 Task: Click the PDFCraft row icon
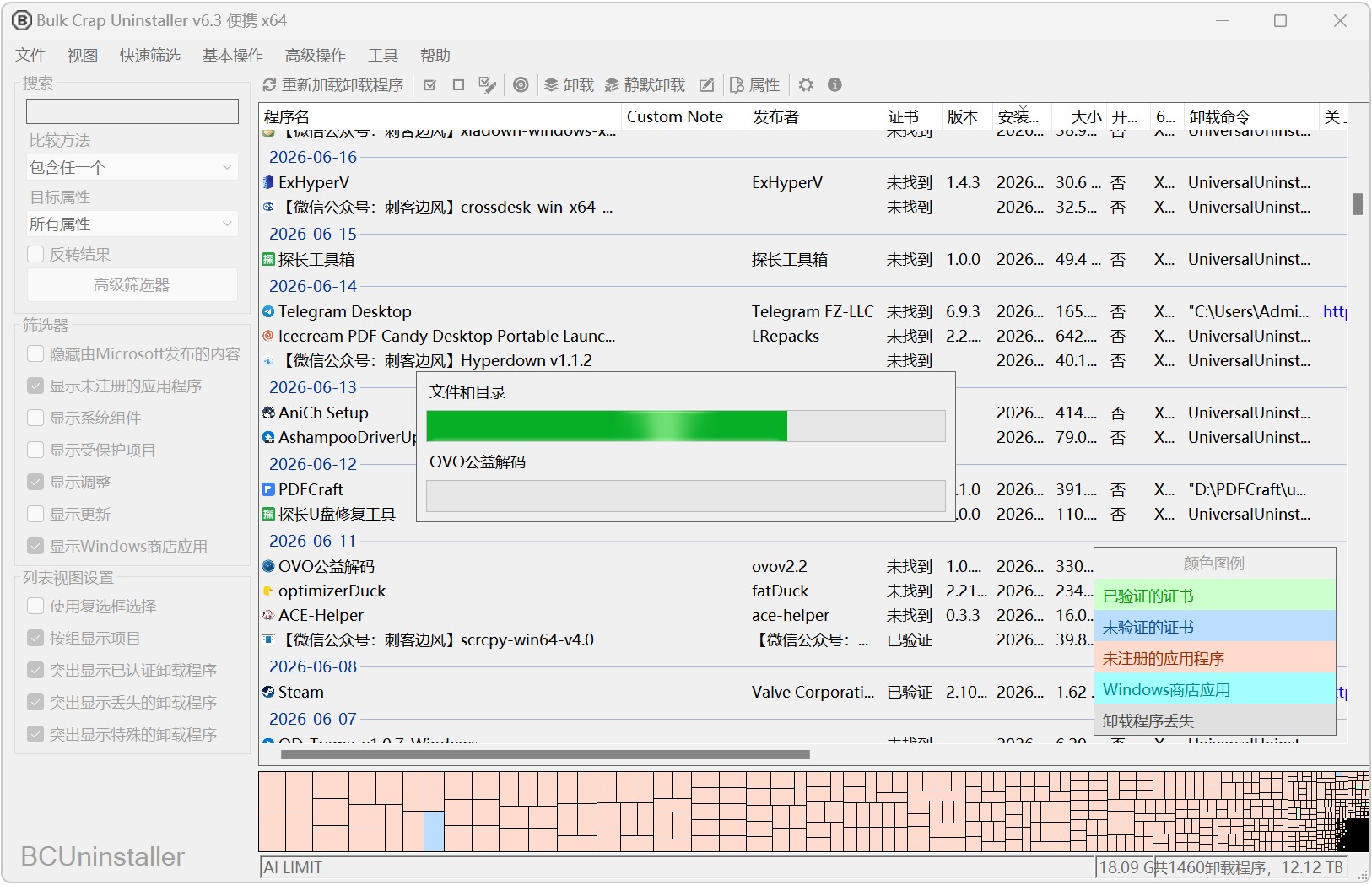coord(268,489)
